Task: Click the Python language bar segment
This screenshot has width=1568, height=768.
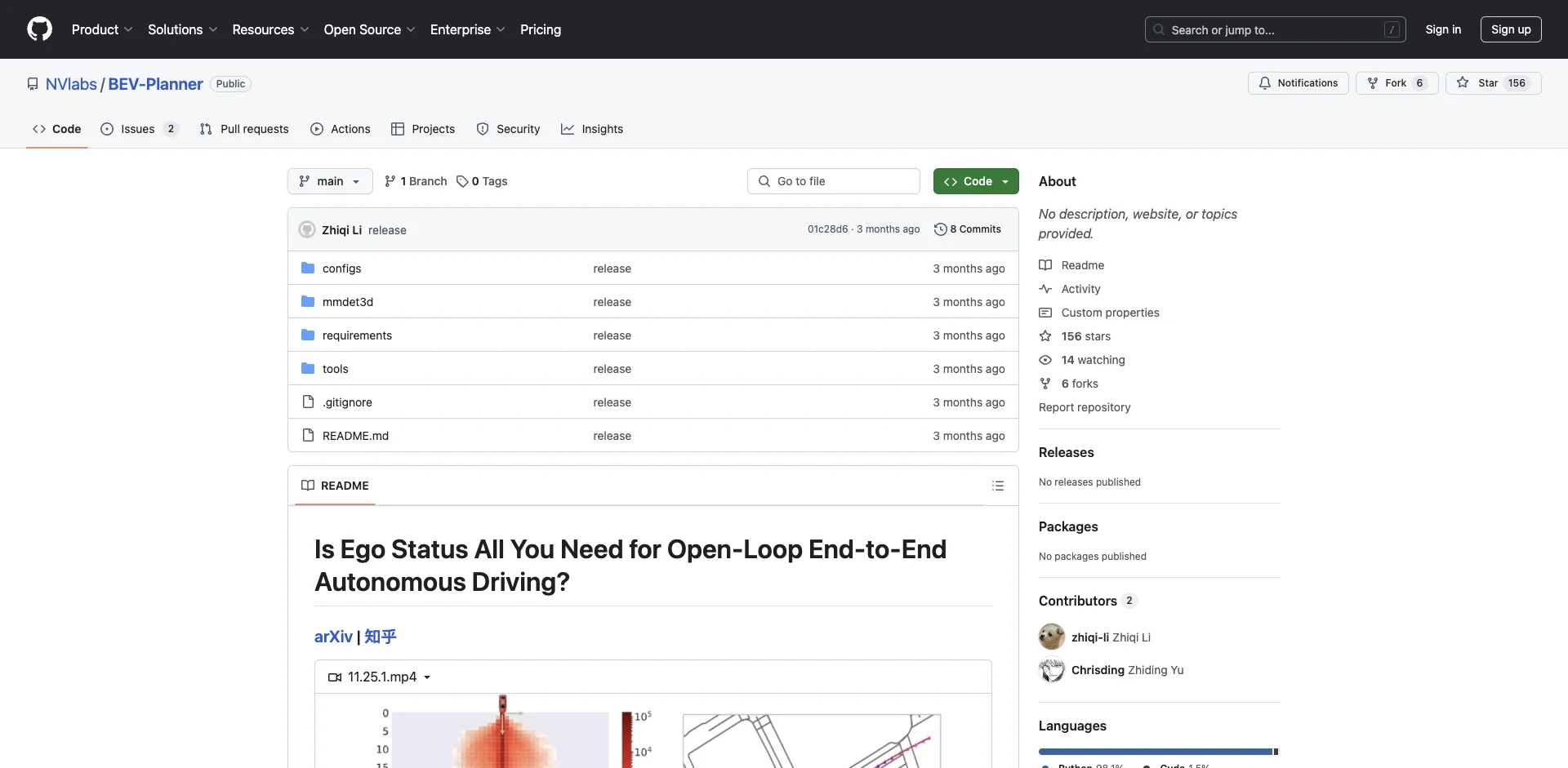Action: (x=1156, y=752)
